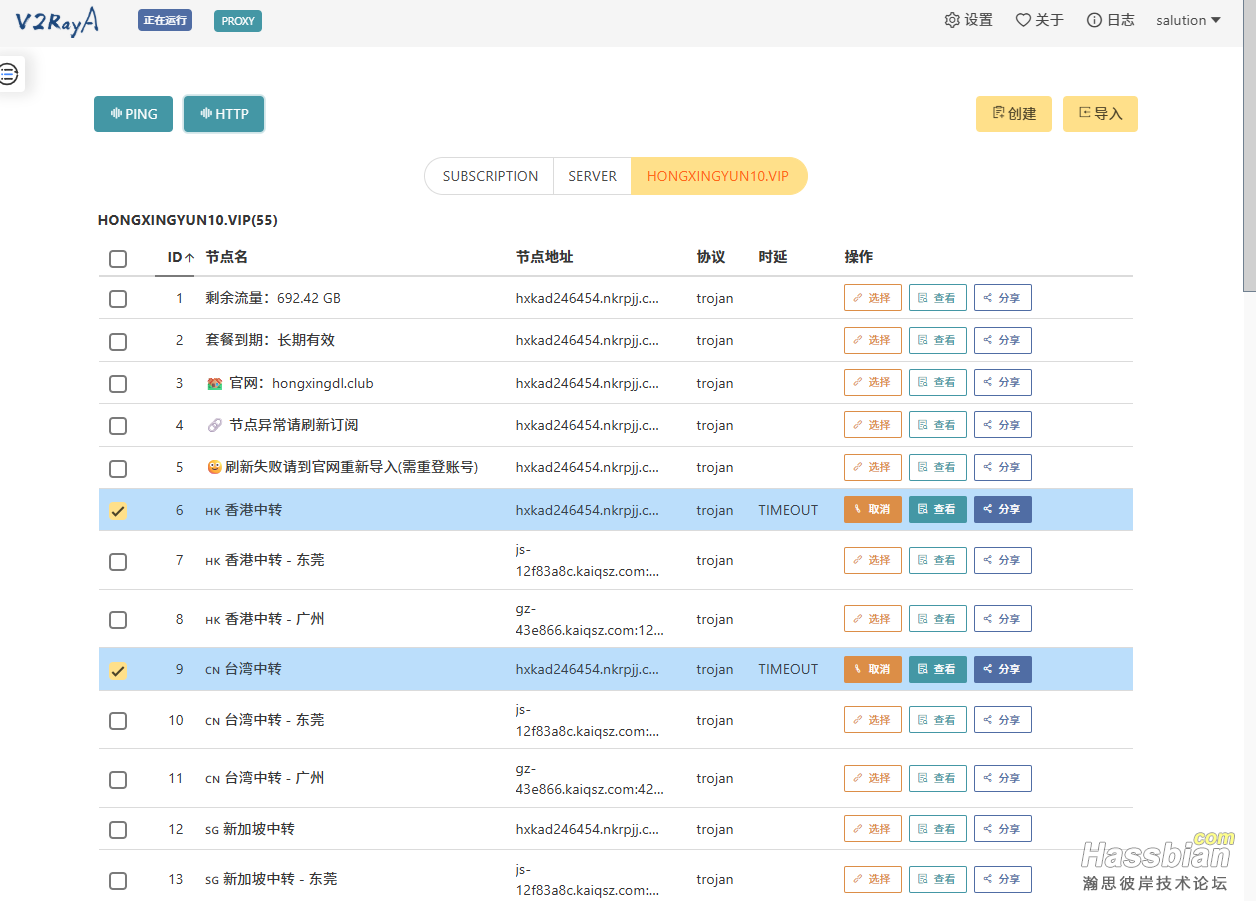This screenshot has height=901, width=1256.
Task: Check the checkbox for node ID 2
Action: click(118, 342)
